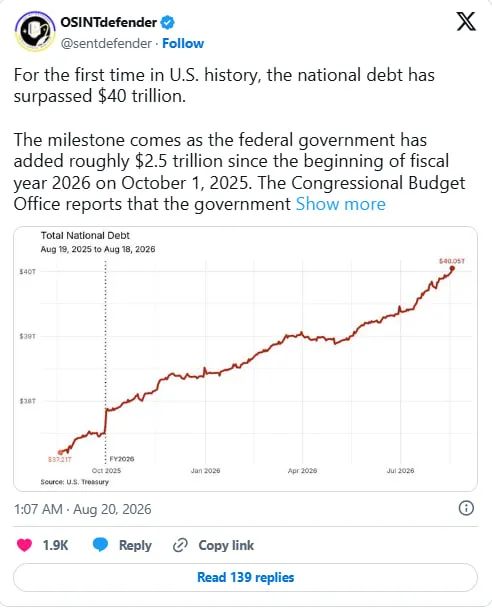The width and height of the screenshot is (492, 608).
Task: Follow the @sentdefender account
Action: pos(183,43)
